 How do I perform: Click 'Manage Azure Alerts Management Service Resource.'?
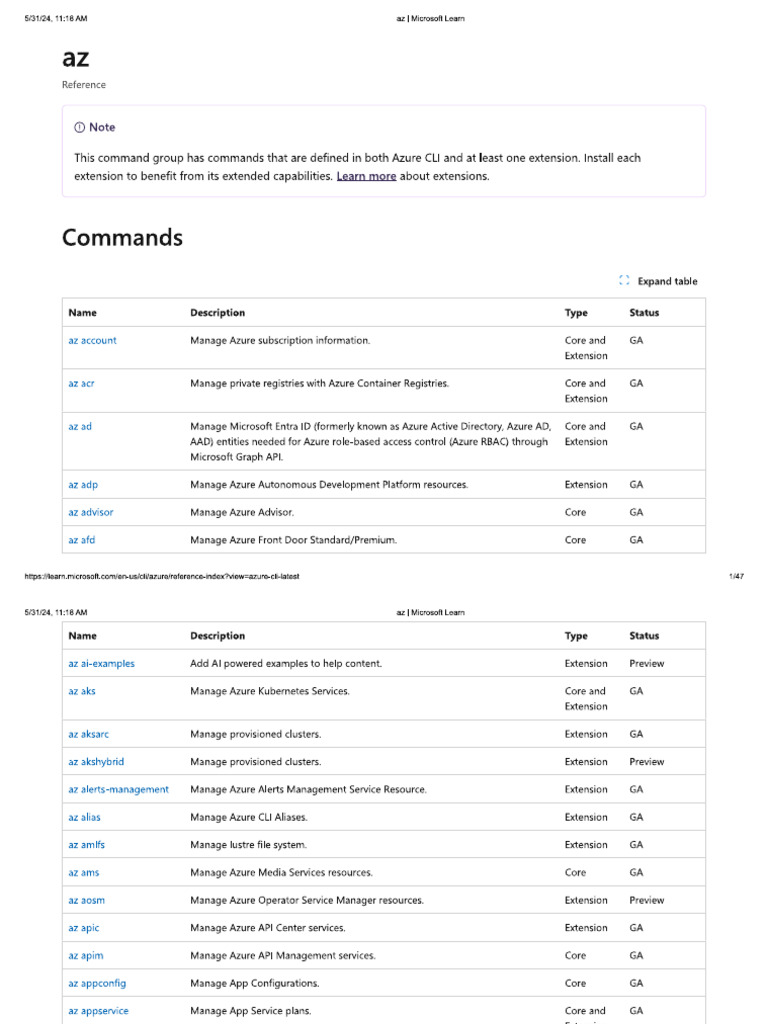point(308,789)
